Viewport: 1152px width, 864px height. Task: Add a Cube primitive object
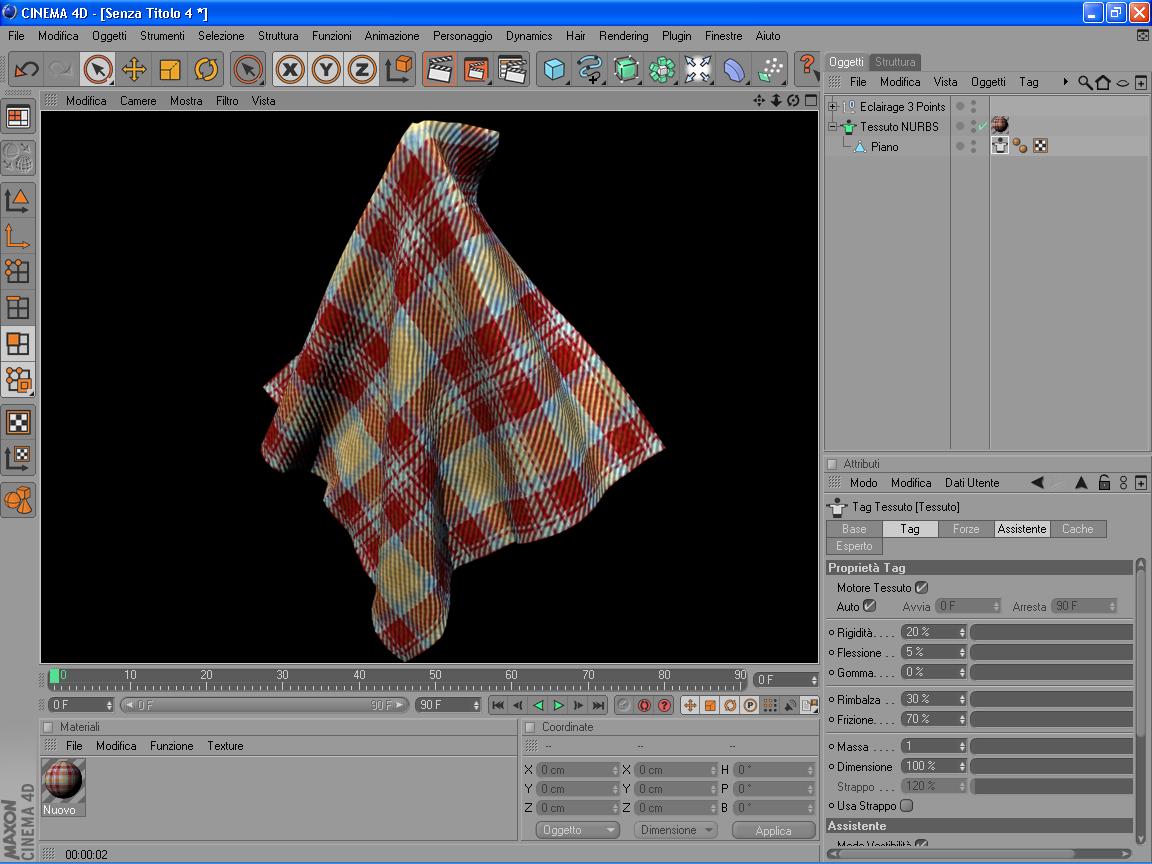554,69
